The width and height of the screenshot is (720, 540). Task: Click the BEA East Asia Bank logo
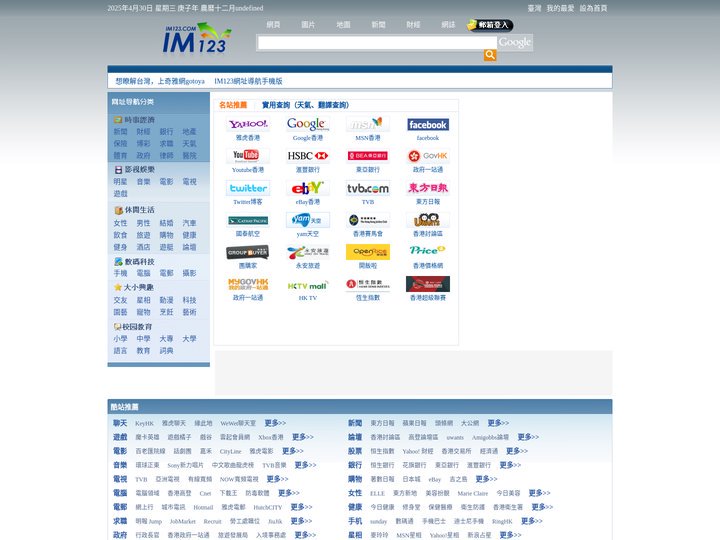coord(368,156)
